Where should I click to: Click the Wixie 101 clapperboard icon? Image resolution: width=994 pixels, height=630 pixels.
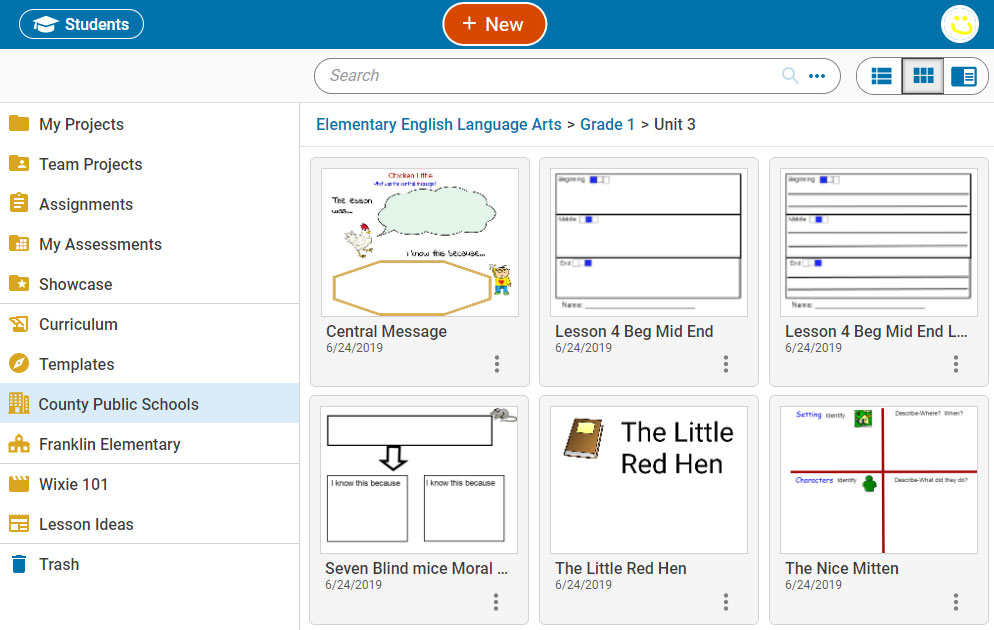pos(19,484)
